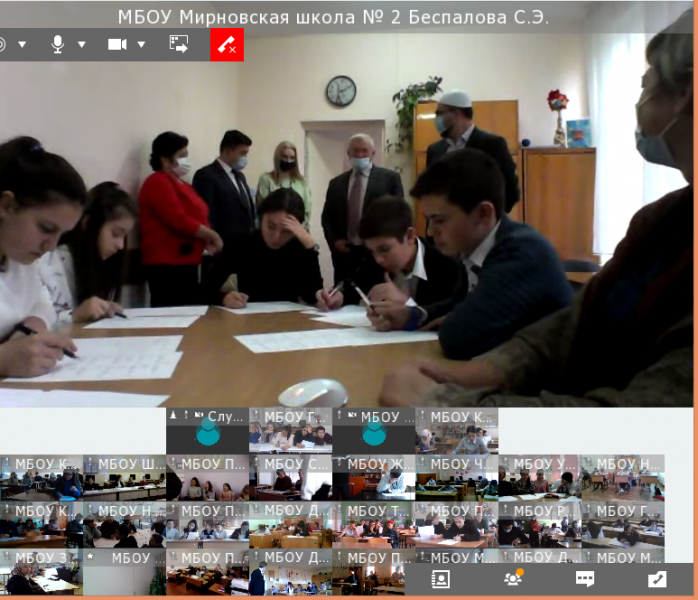Select the 'МБОУ Т...' participant thumbnail

(x=373, y=525)
